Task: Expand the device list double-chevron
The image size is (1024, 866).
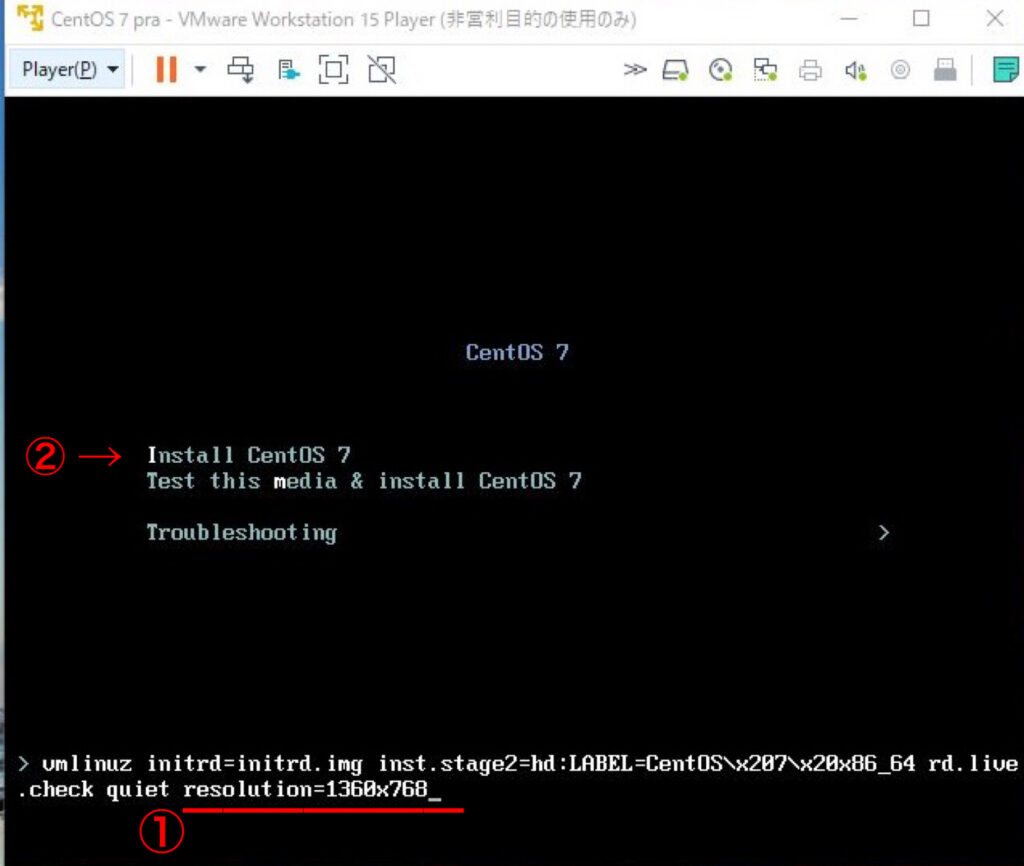Action: (634, 69)
